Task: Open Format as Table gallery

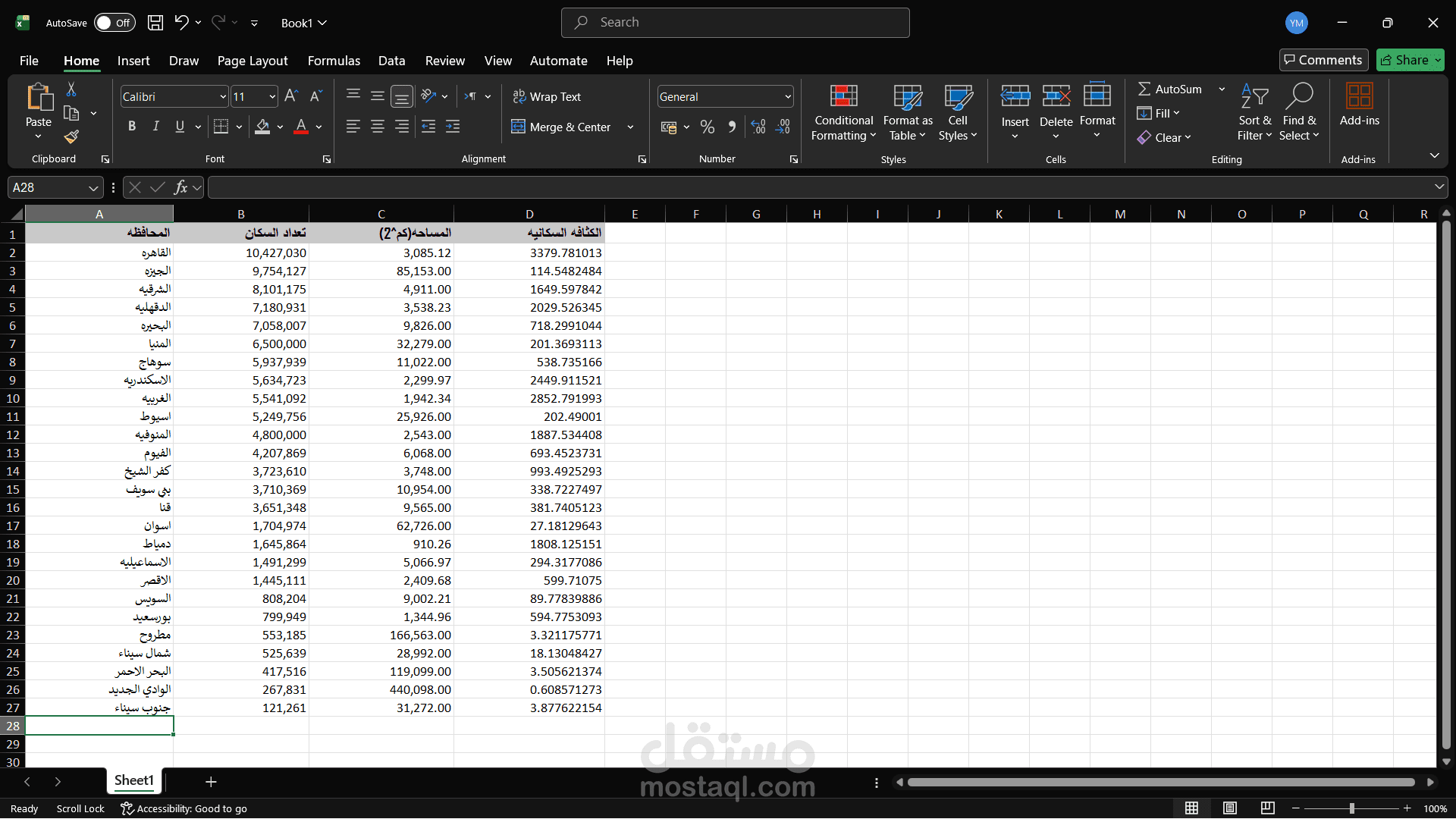Action: coord(908,112)
